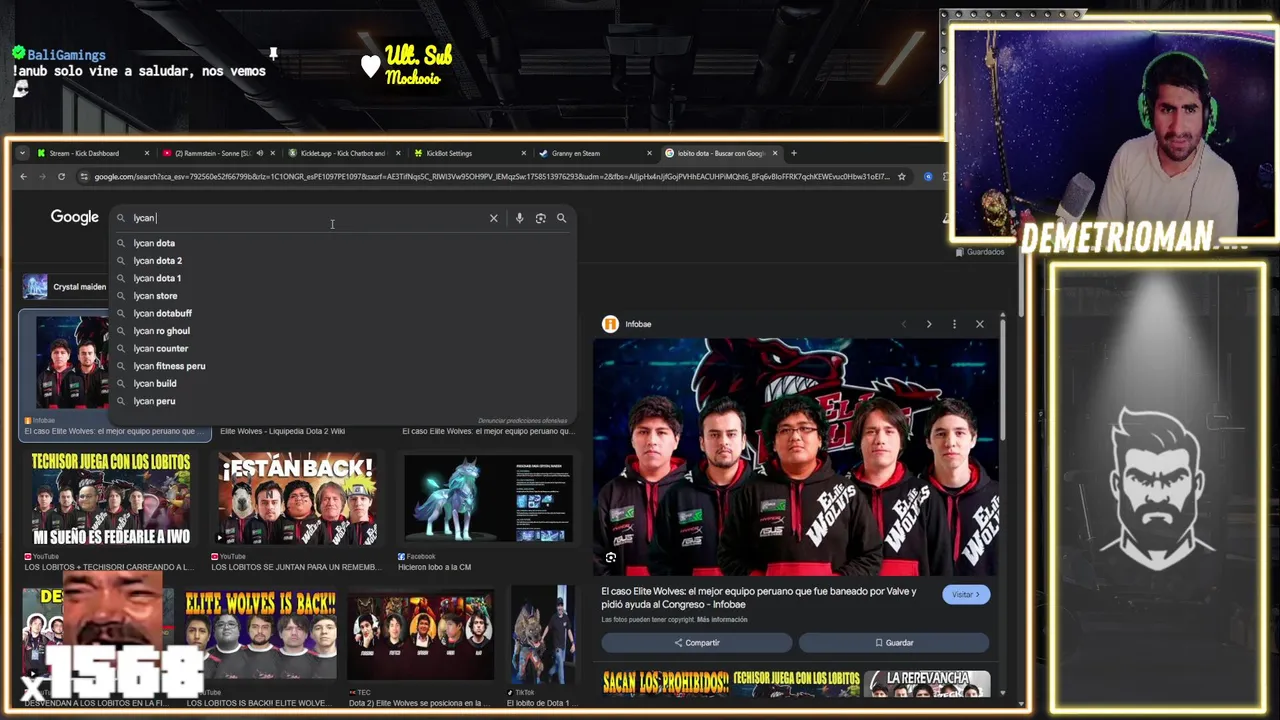This screenshot has width=1280, height=720.
Task: Click the URL address bar
Action: point(491,177)
